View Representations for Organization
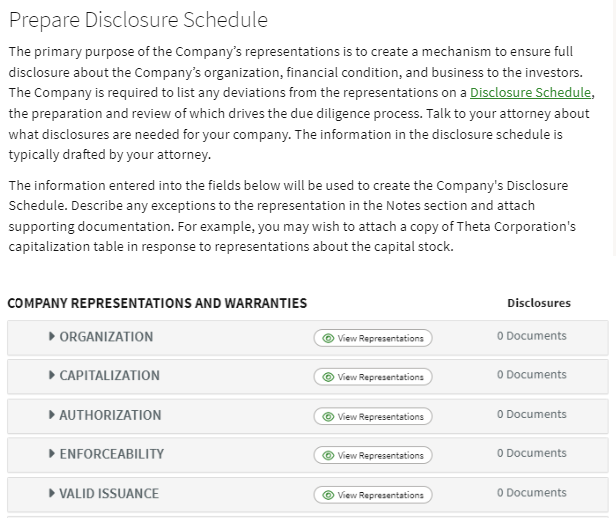The height and width of the screenshot is (518, 616). click(373, 338)
